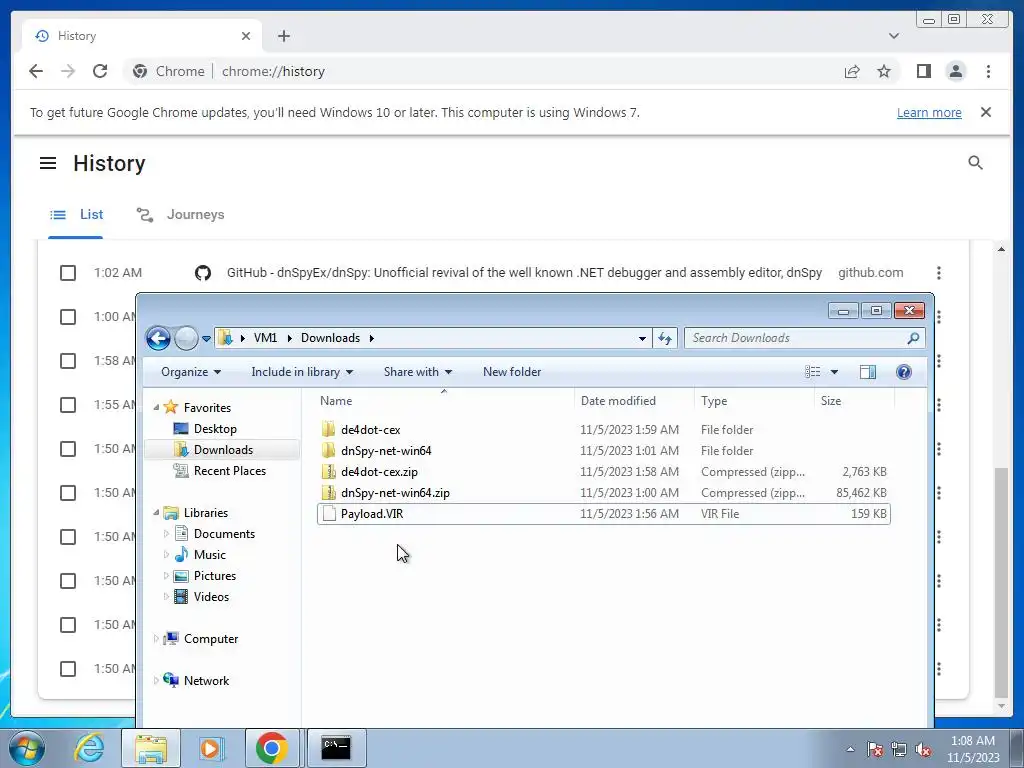Sort by Size column header

(854, 401)
